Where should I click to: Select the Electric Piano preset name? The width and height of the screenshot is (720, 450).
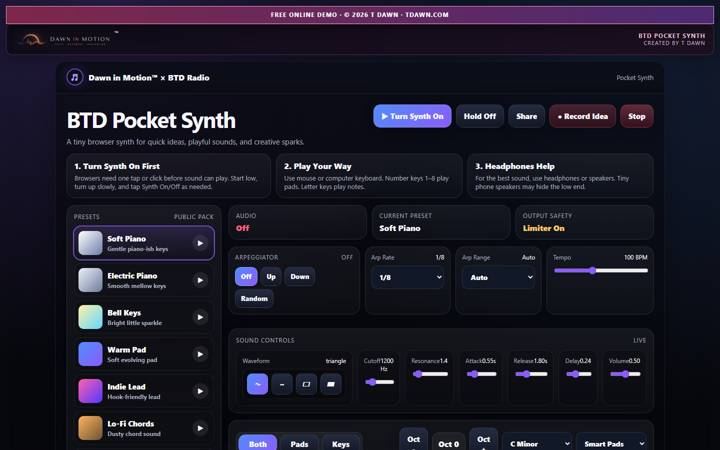point(132,276)
